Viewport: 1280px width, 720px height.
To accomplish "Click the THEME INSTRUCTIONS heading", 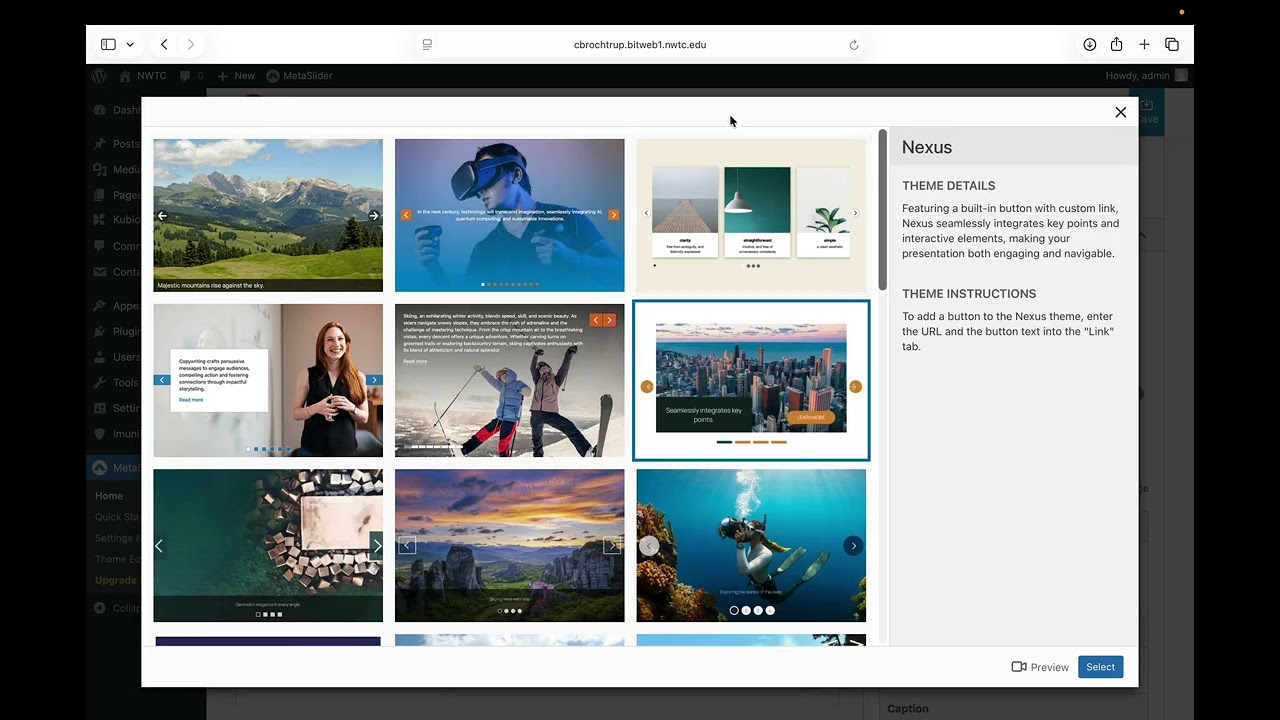I will click(969, 294).
